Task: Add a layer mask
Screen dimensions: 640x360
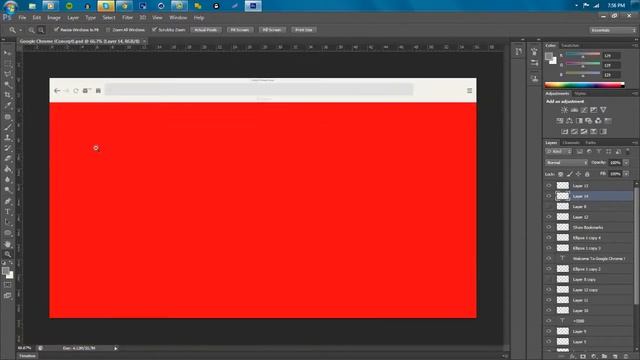Action: [x=583, y=356]
